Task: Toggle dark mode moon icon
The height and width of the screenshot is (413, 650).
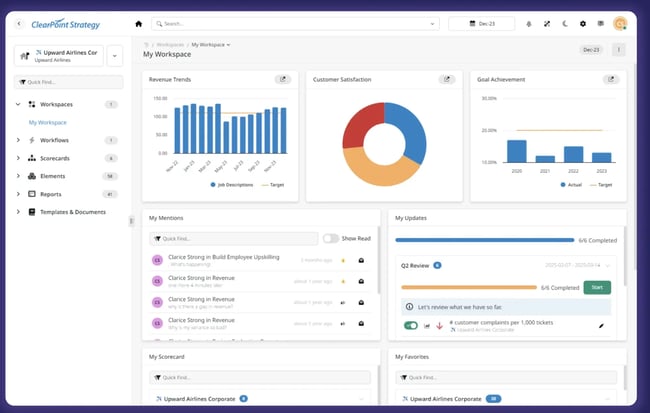Action: 565,23
